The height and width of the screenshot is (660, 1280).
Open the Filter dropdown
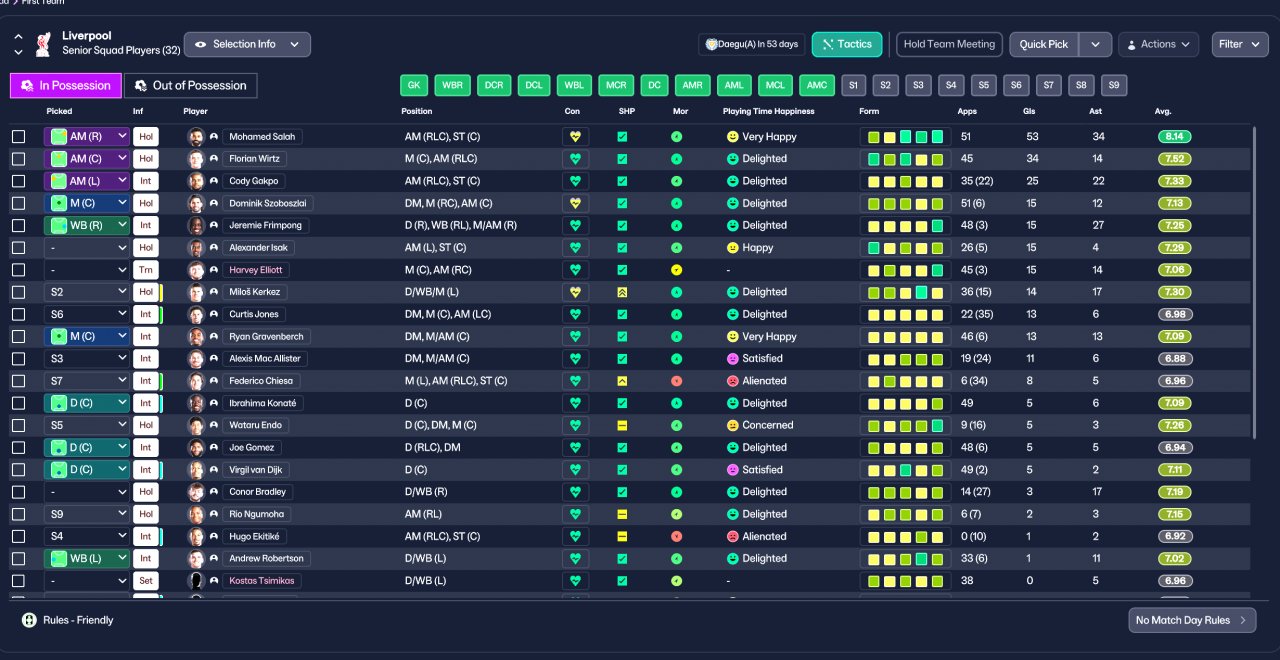tap(1240, 44)
